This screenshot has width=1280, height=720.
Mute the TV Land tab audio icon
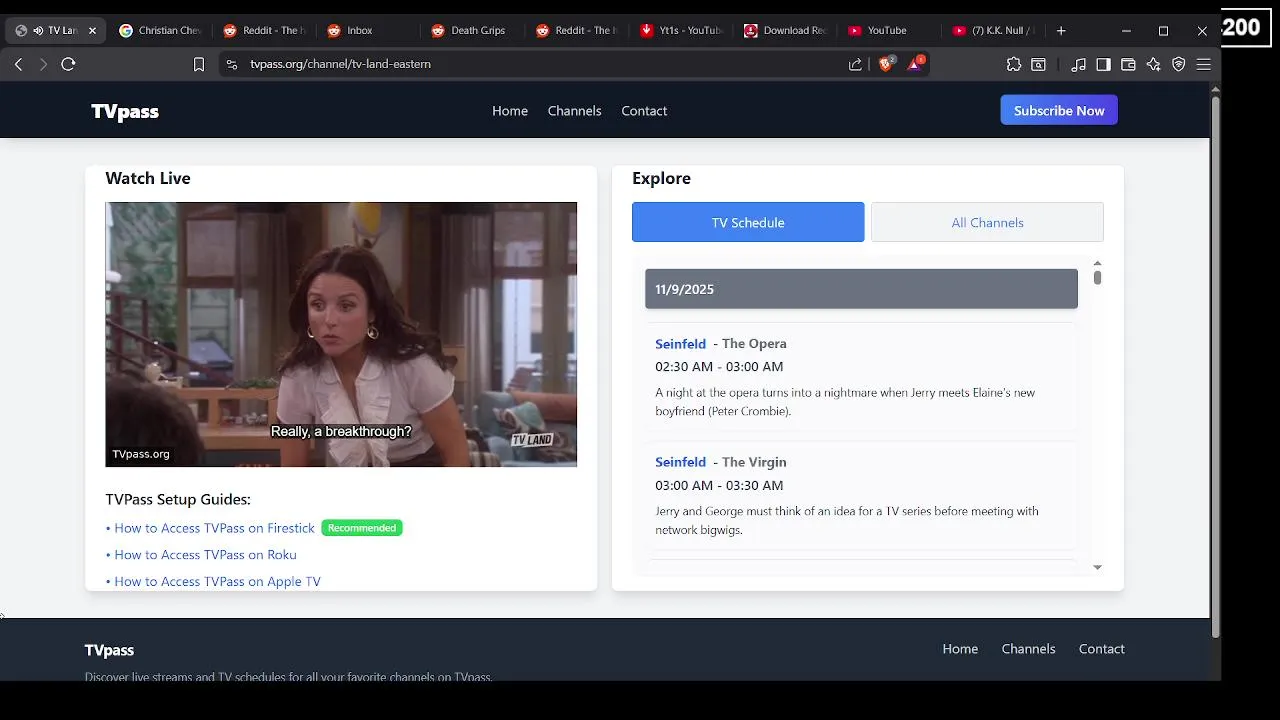[x=38, y=31]
